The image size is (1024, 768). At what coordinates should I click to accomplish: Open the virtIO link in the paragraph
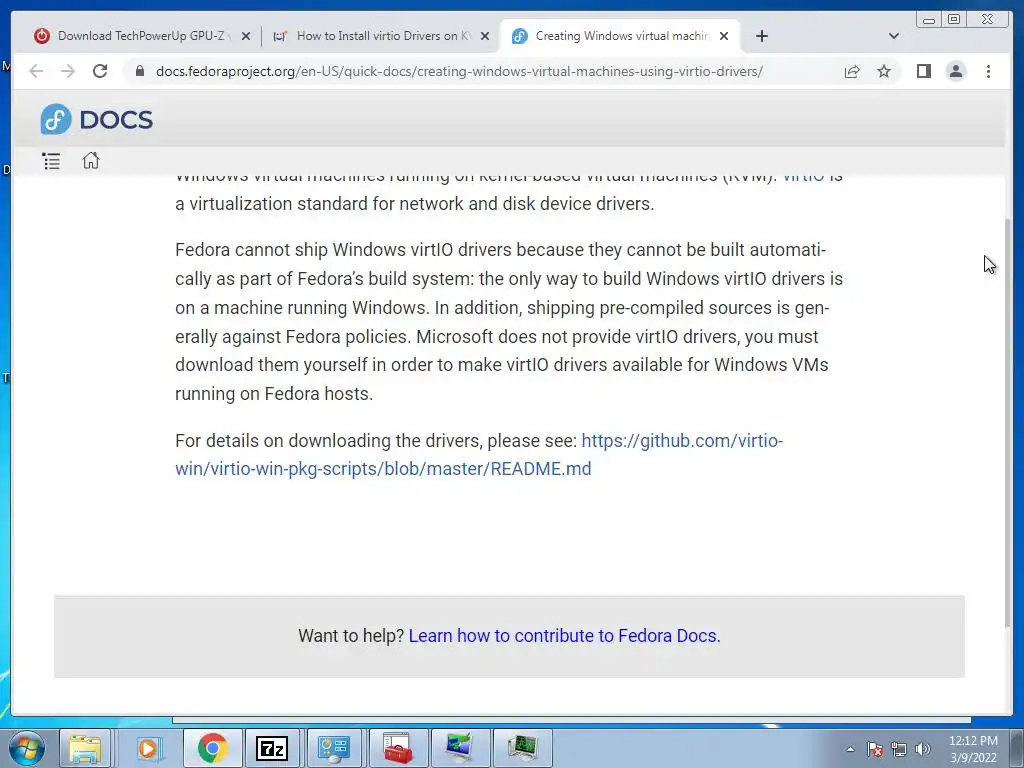[803, 178]
